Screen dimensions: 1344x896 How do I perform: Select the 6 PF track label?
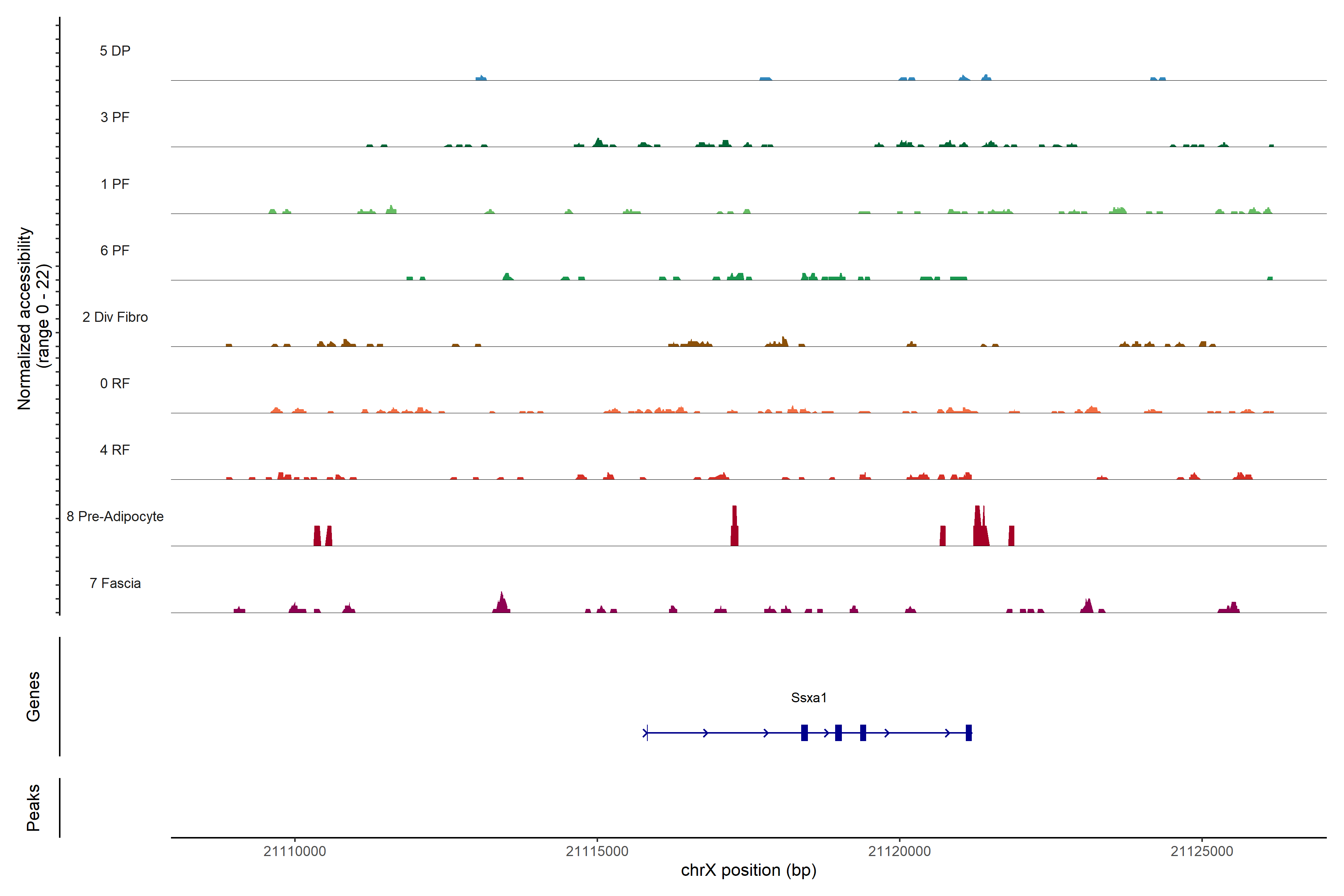115,250
